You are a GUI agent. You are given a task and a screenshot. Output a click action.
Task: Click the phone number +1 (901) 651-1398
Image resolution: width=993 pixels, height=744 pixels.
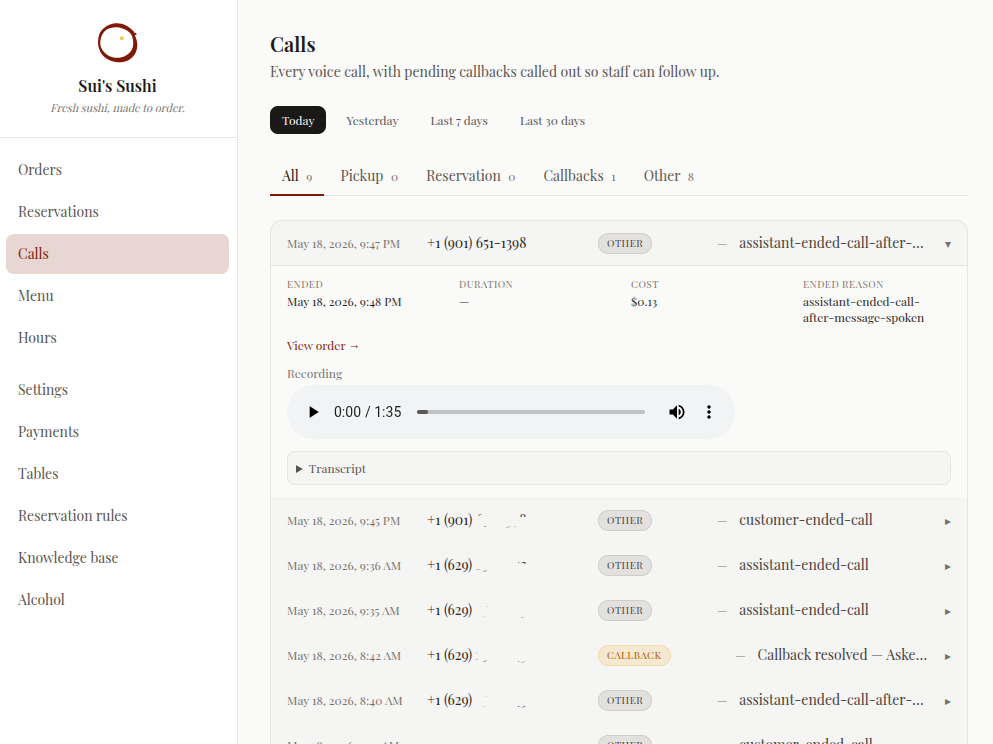(477, 243)
